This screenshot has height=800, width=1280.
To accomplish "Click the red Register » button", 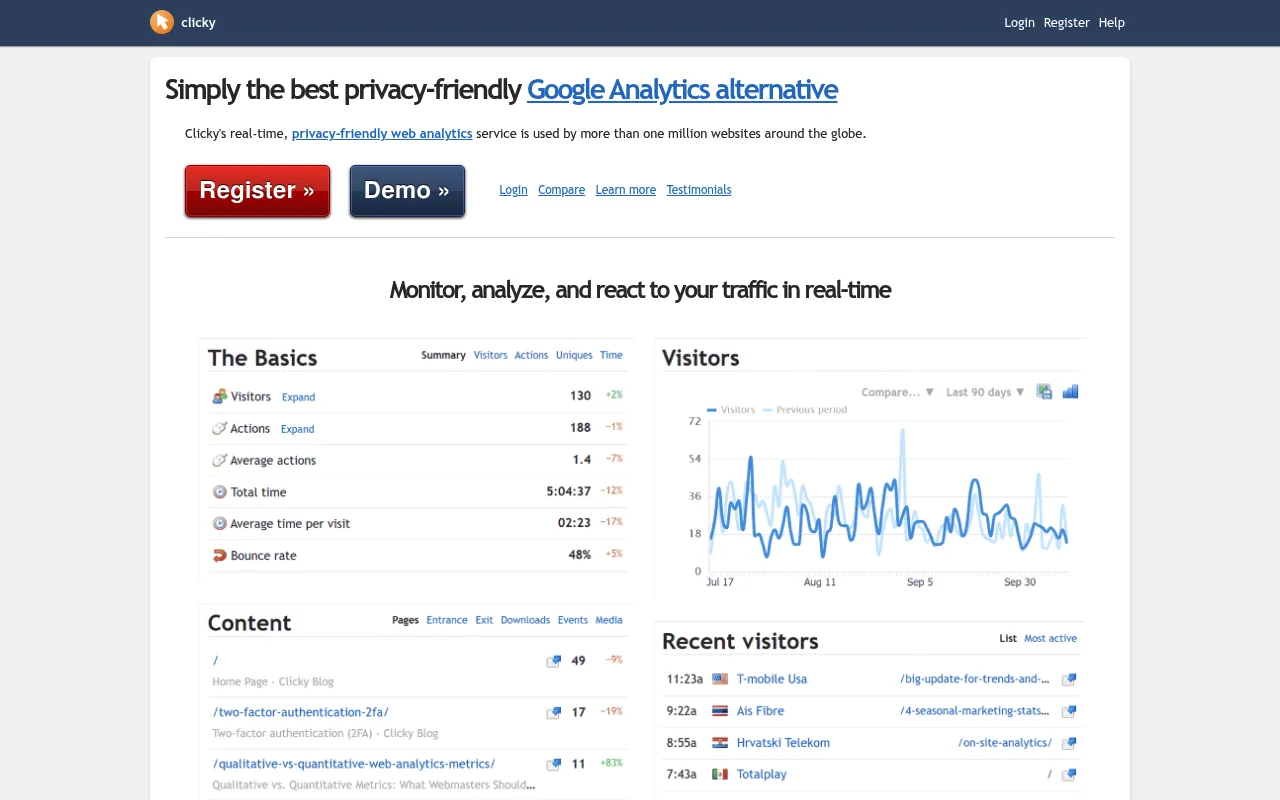I will click(257, 190).
